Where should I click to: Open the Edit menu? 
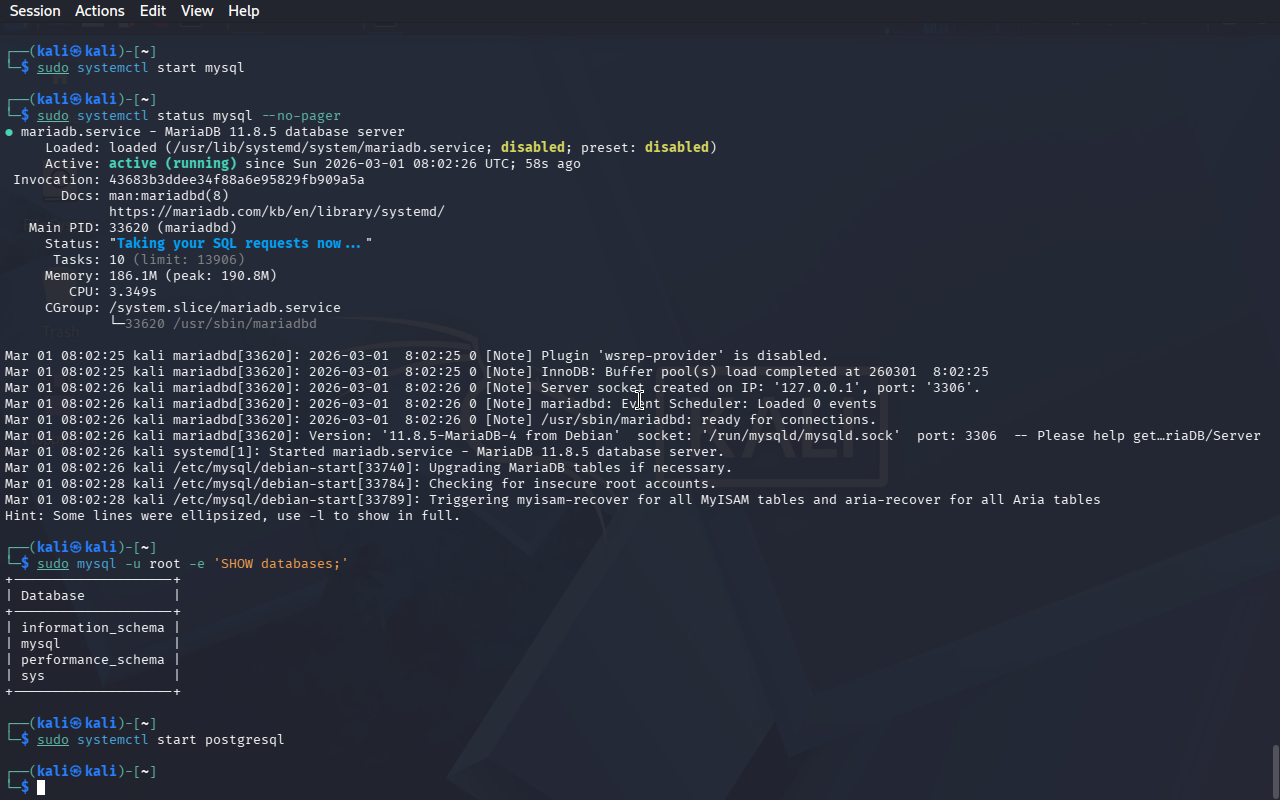tap(153, 11)
